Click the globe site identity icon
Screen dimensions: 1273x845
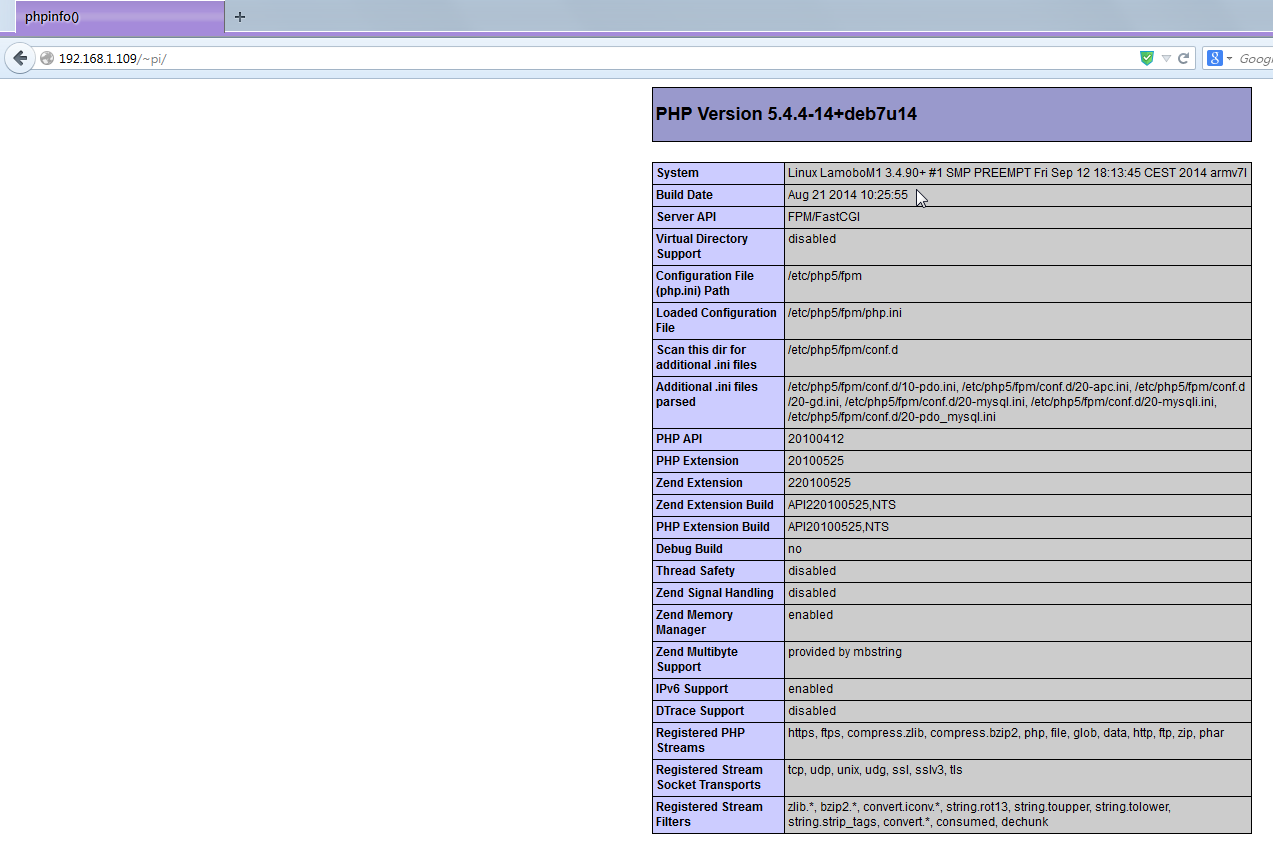[x=47, y=59]
